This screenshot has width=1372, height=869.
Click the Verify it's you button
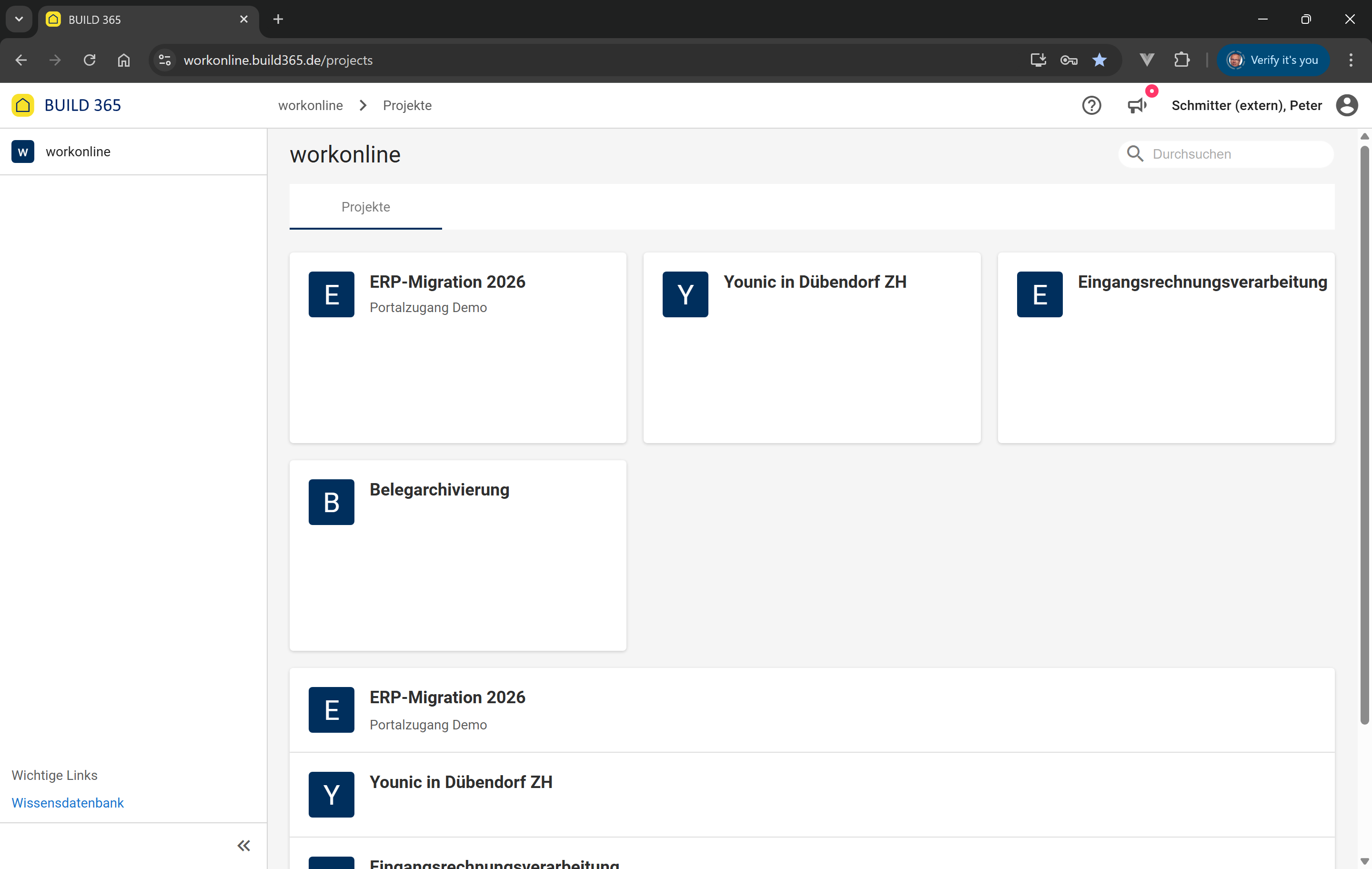[1273, 60]
